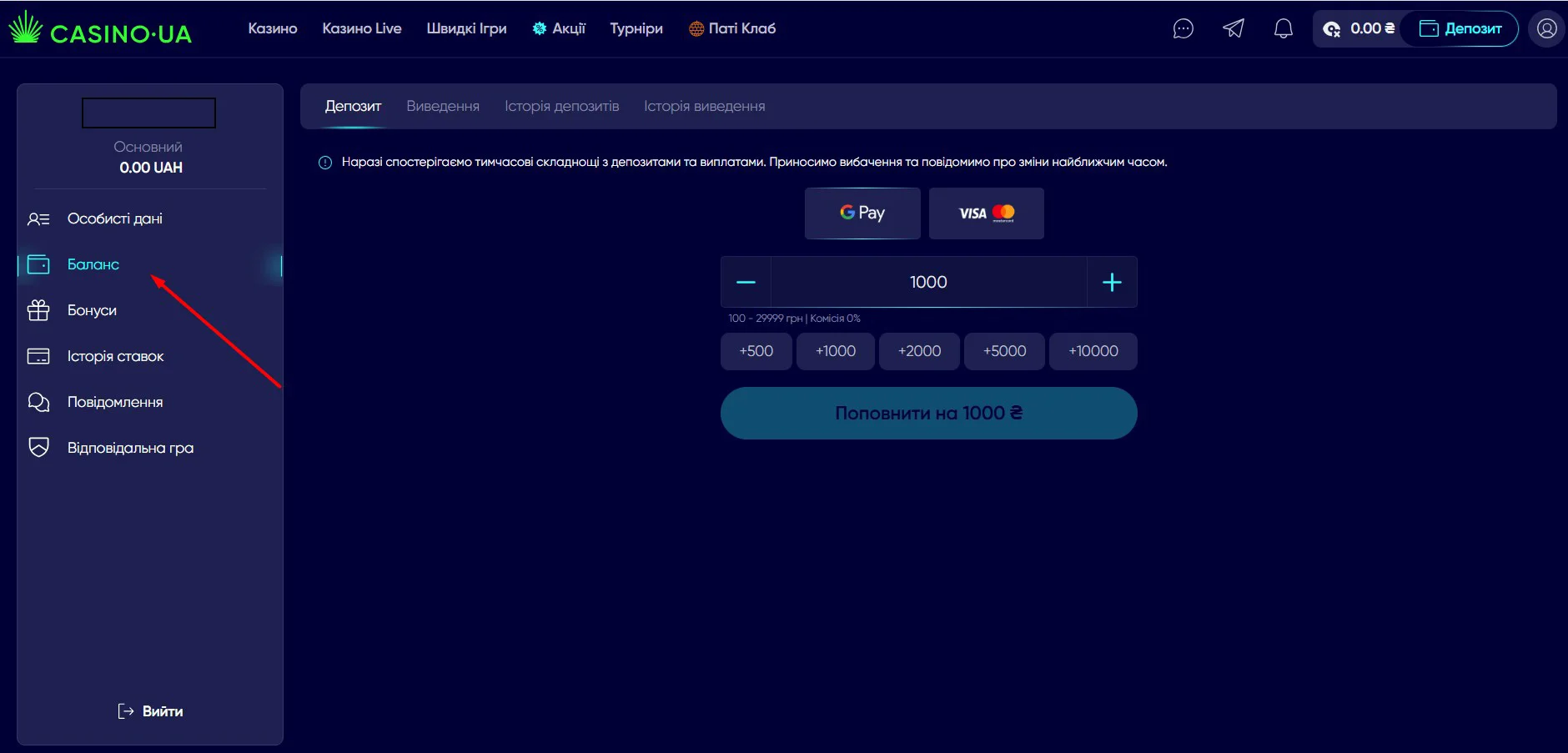
Task: Click the info icon beside the notice
Action: (325, 163)
